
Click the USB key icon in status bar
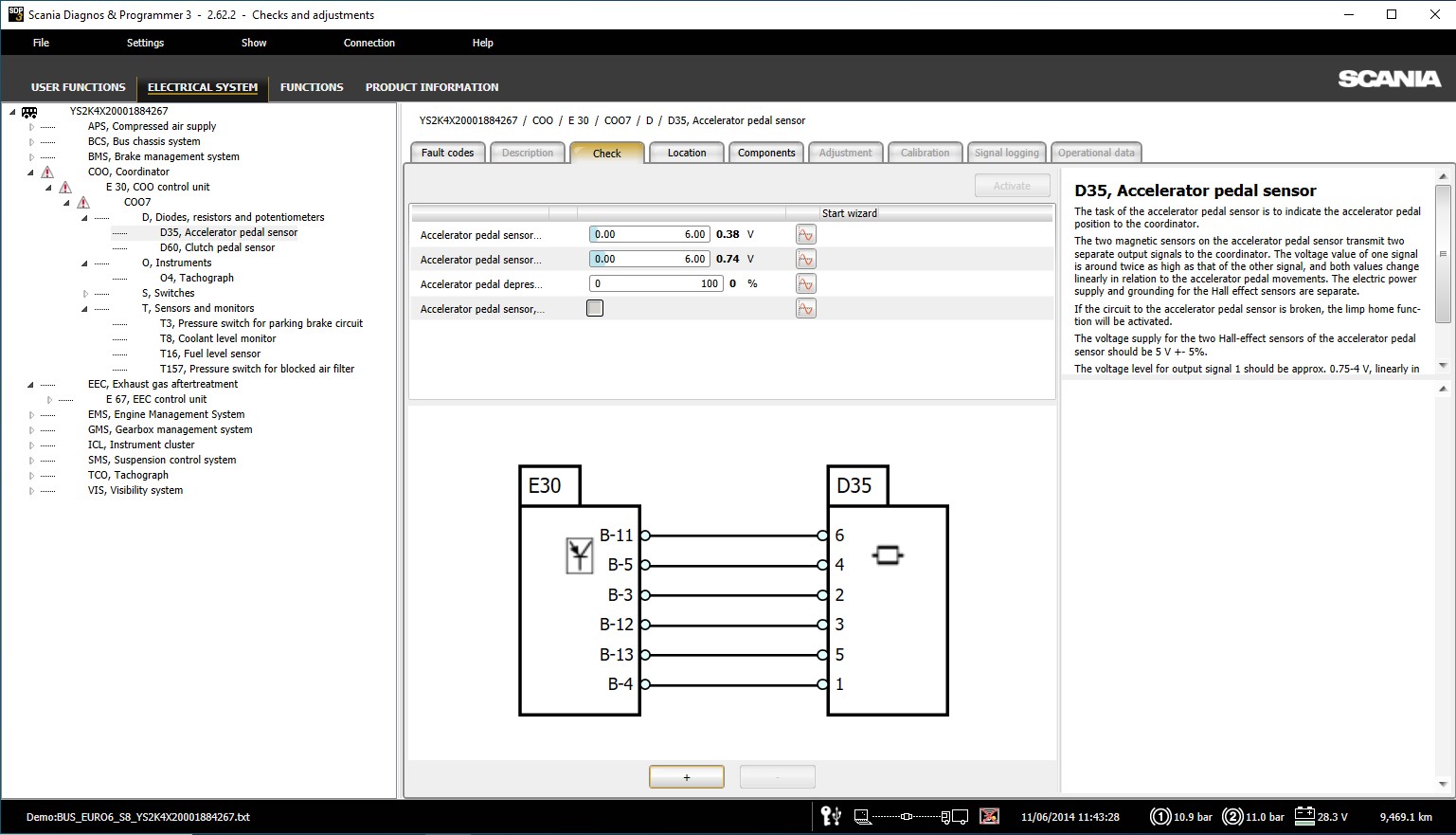(831, 816)
